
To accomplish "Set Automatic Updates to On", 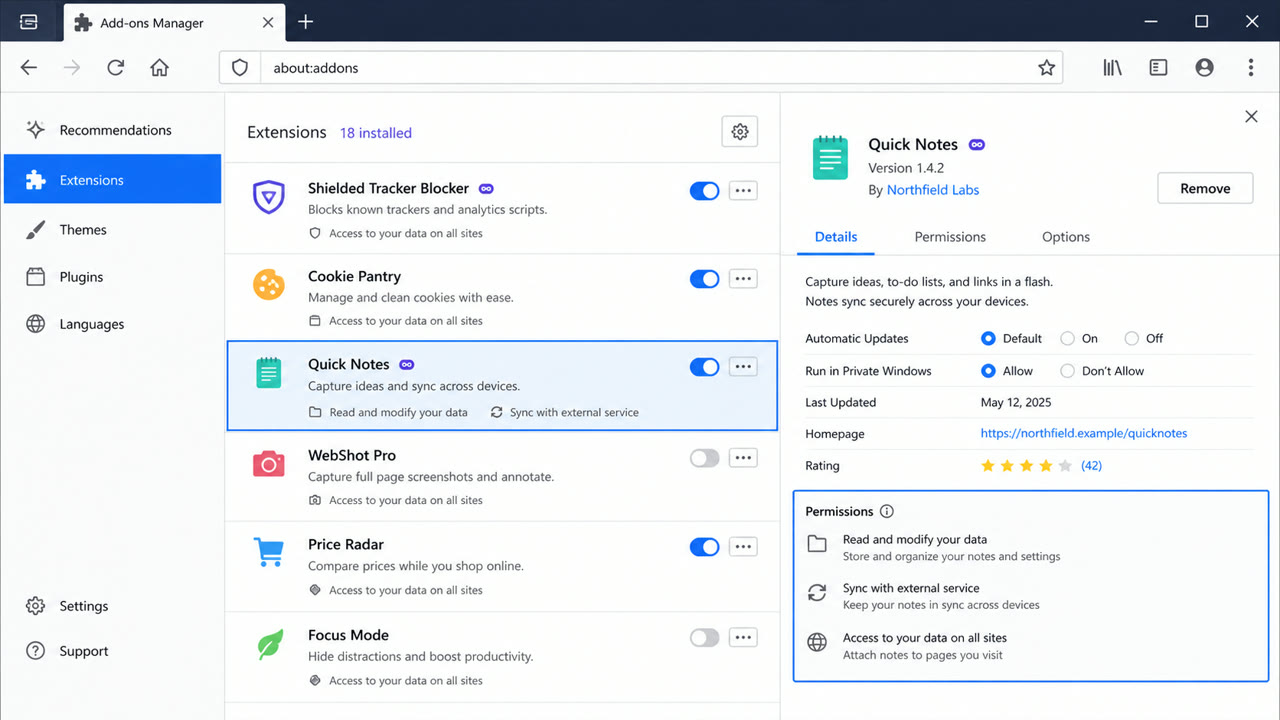I will click(1067, 338).
